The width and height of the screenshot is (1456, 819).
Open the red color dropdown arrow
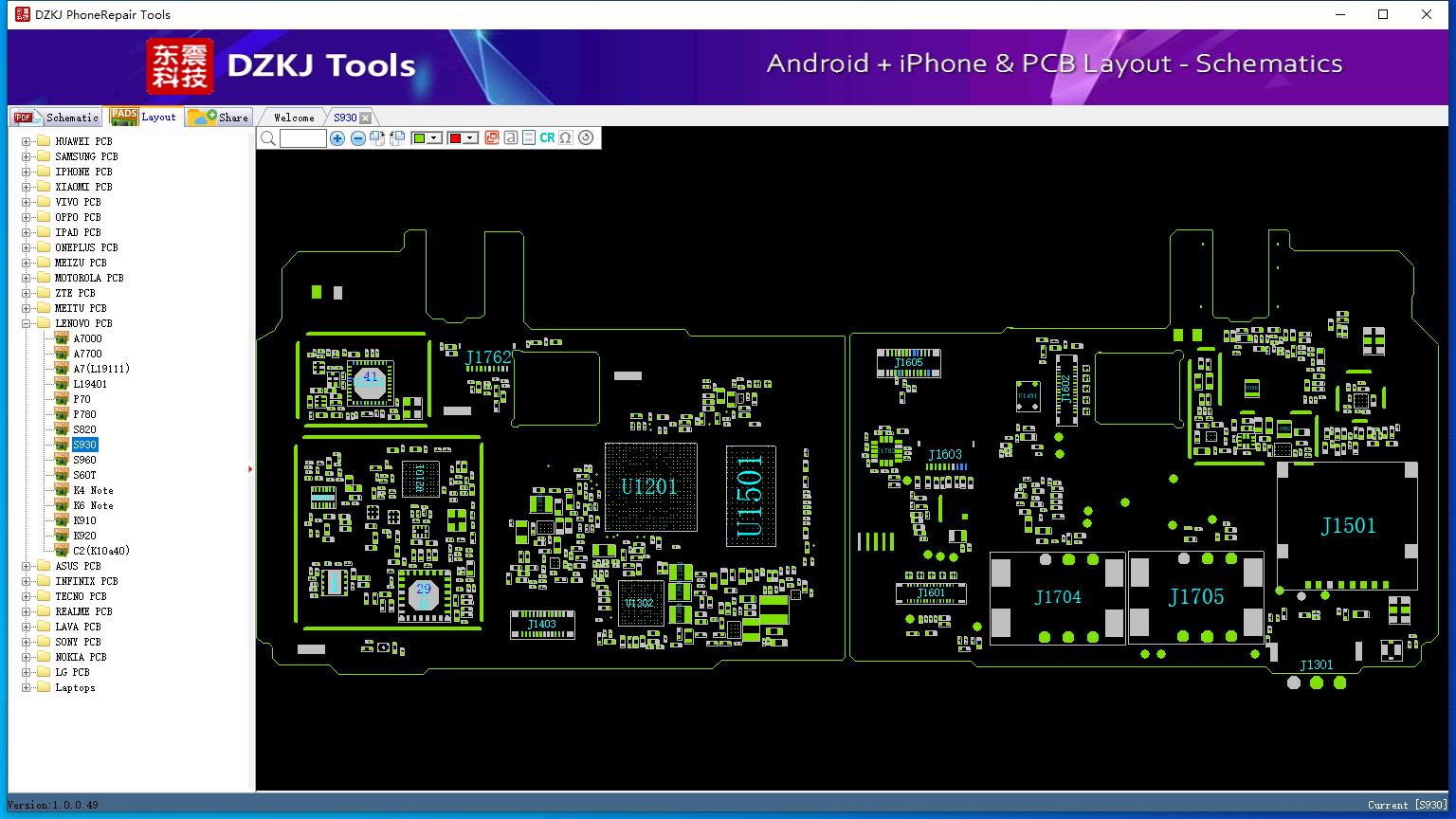pyautogui.click(x=470, y=138)
